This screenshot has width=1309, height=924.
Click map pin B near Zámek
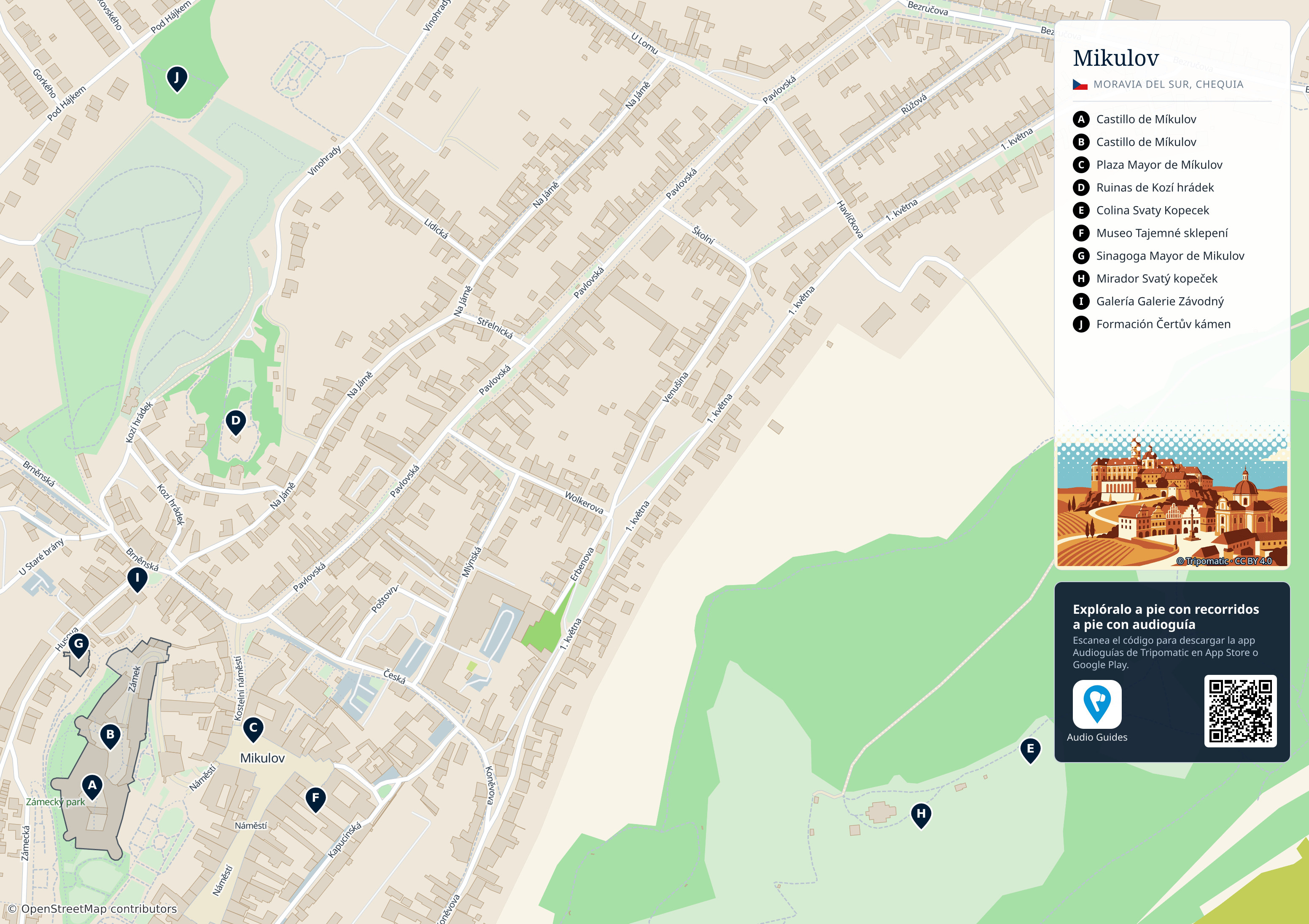coord(110,736)
